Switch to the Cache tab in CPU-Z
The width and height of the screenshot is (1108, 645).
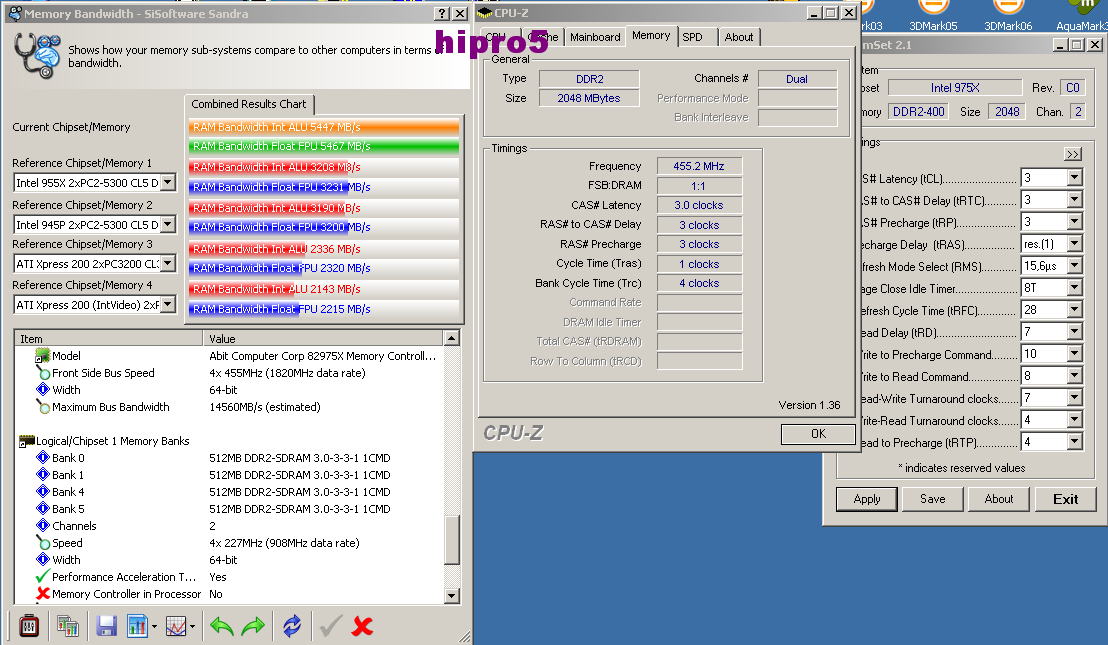544,37
